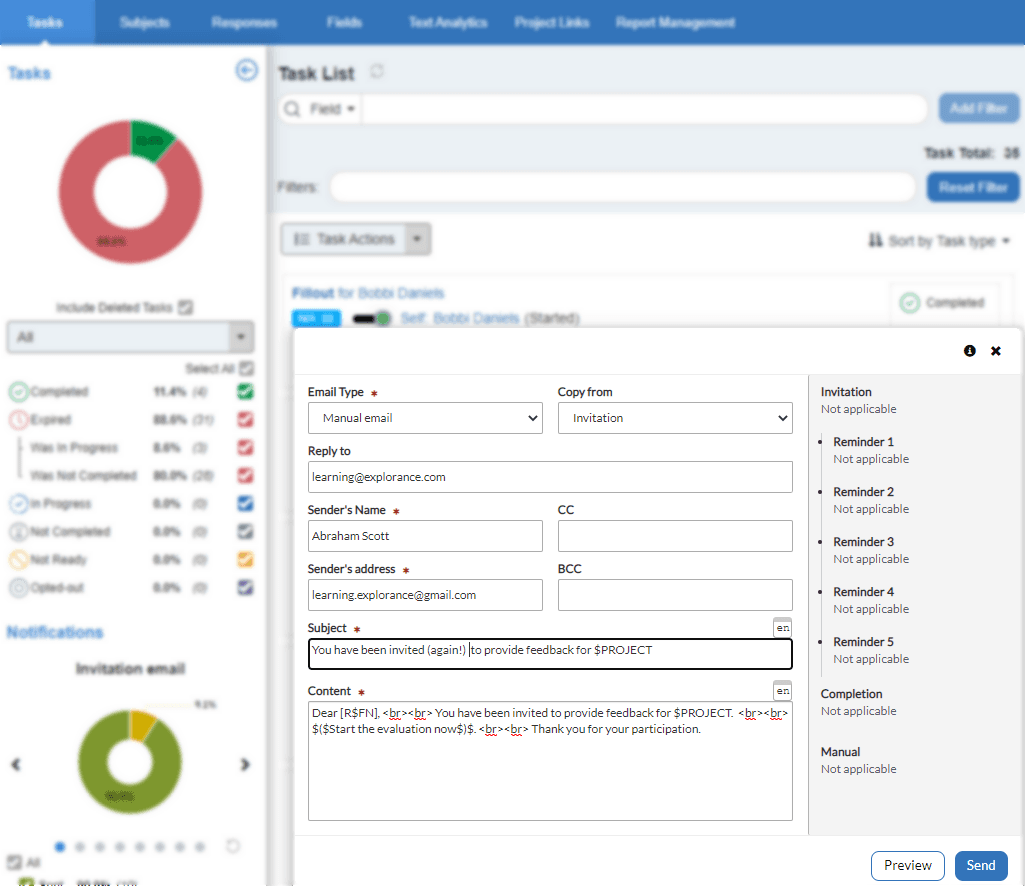
Task: Toggle the Completed row checkbox
Action: click(x=245, y=392)
